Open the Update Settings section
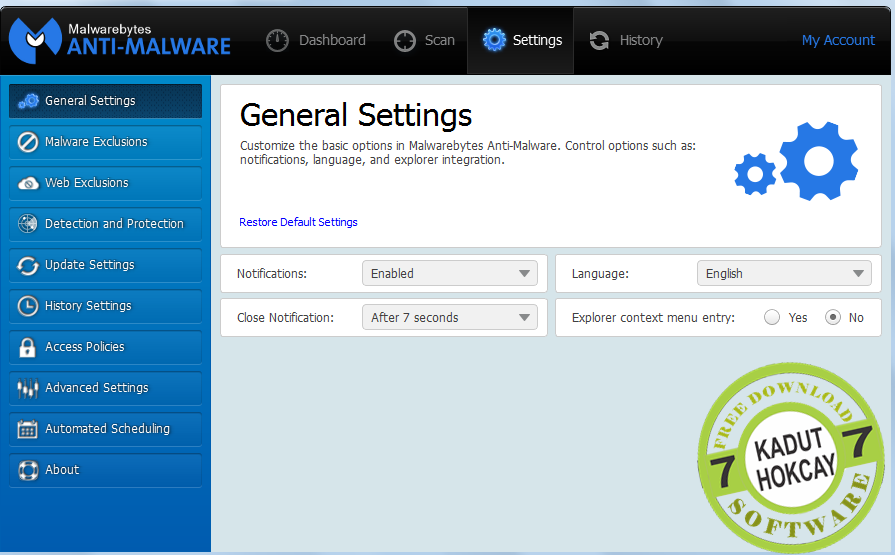895x555 pixels. pyautogui.click(x=106, y=265)
